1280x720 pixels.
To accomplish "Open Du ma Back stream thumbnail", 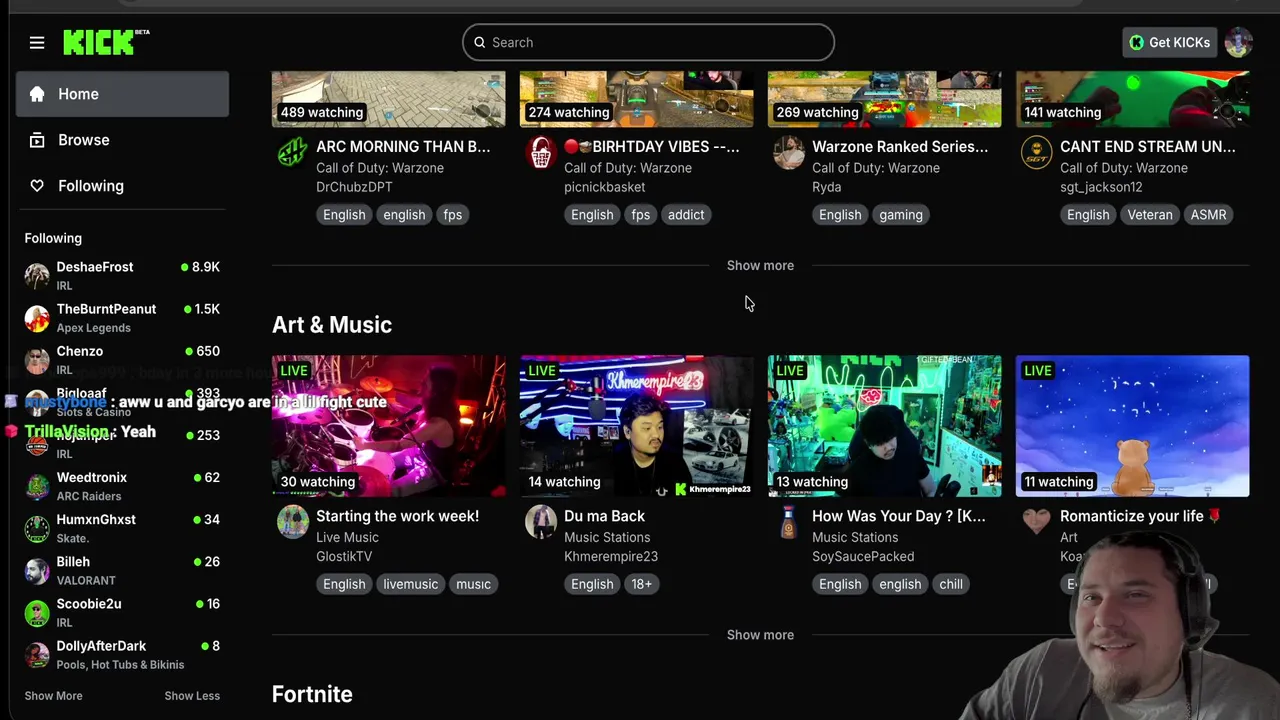I will click(637, 426).
